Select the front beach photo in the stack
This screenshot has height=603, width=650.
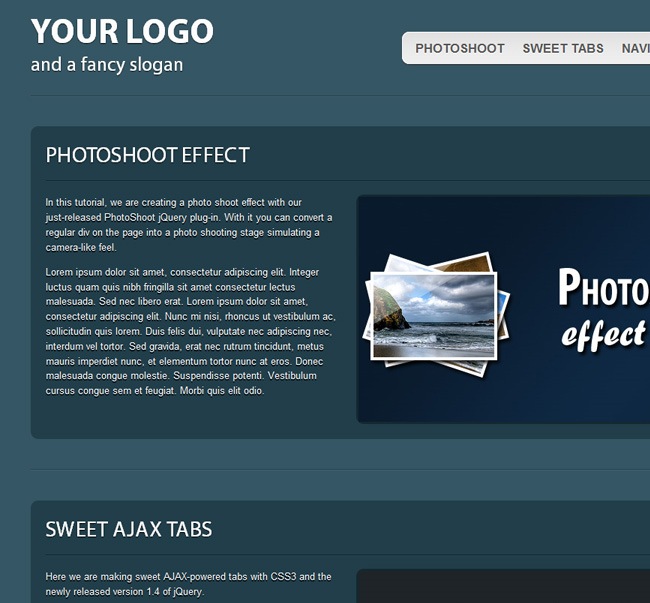point(434,315)
